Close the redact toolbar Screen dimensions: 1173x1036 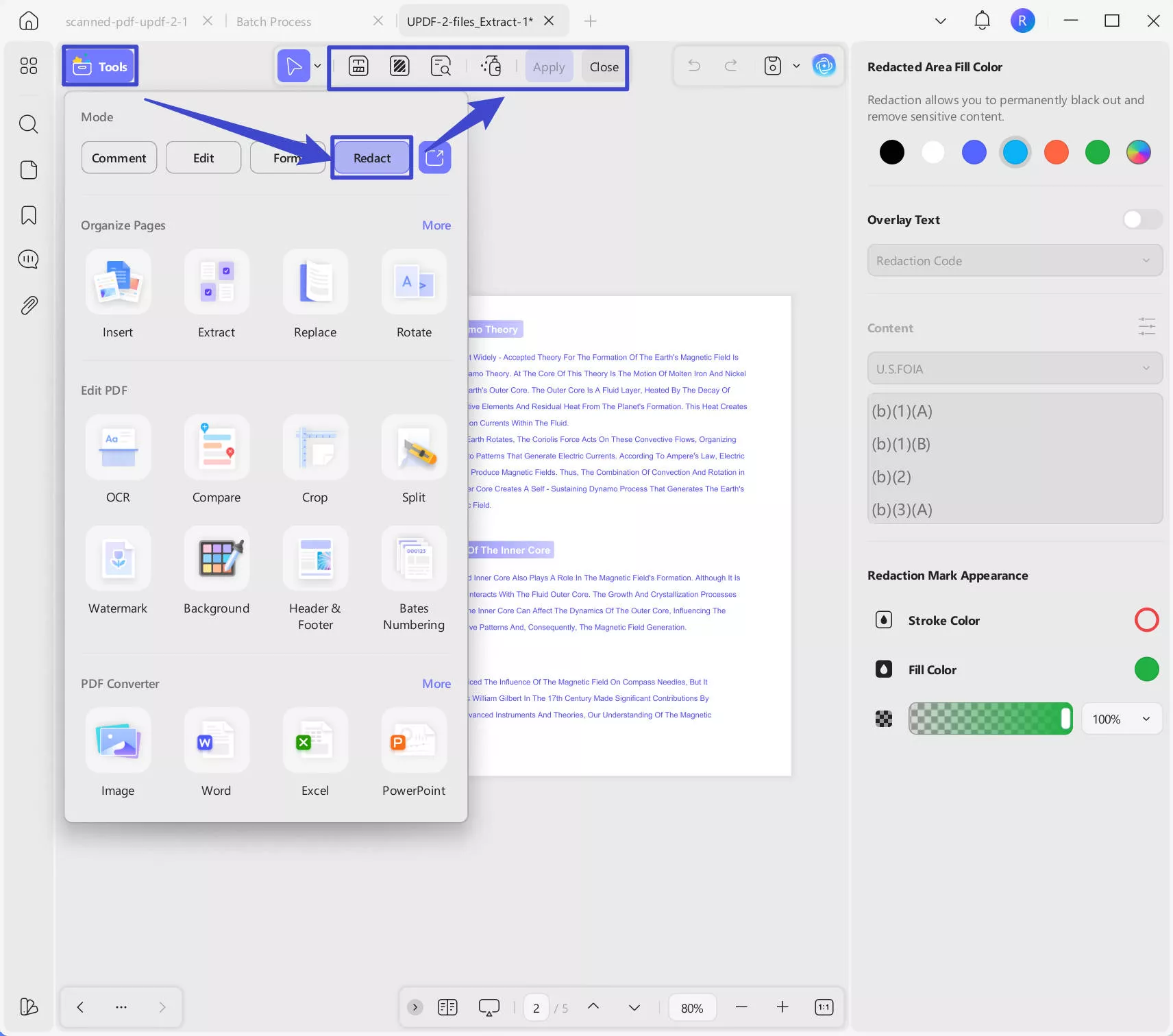click(x=604, y=66)
